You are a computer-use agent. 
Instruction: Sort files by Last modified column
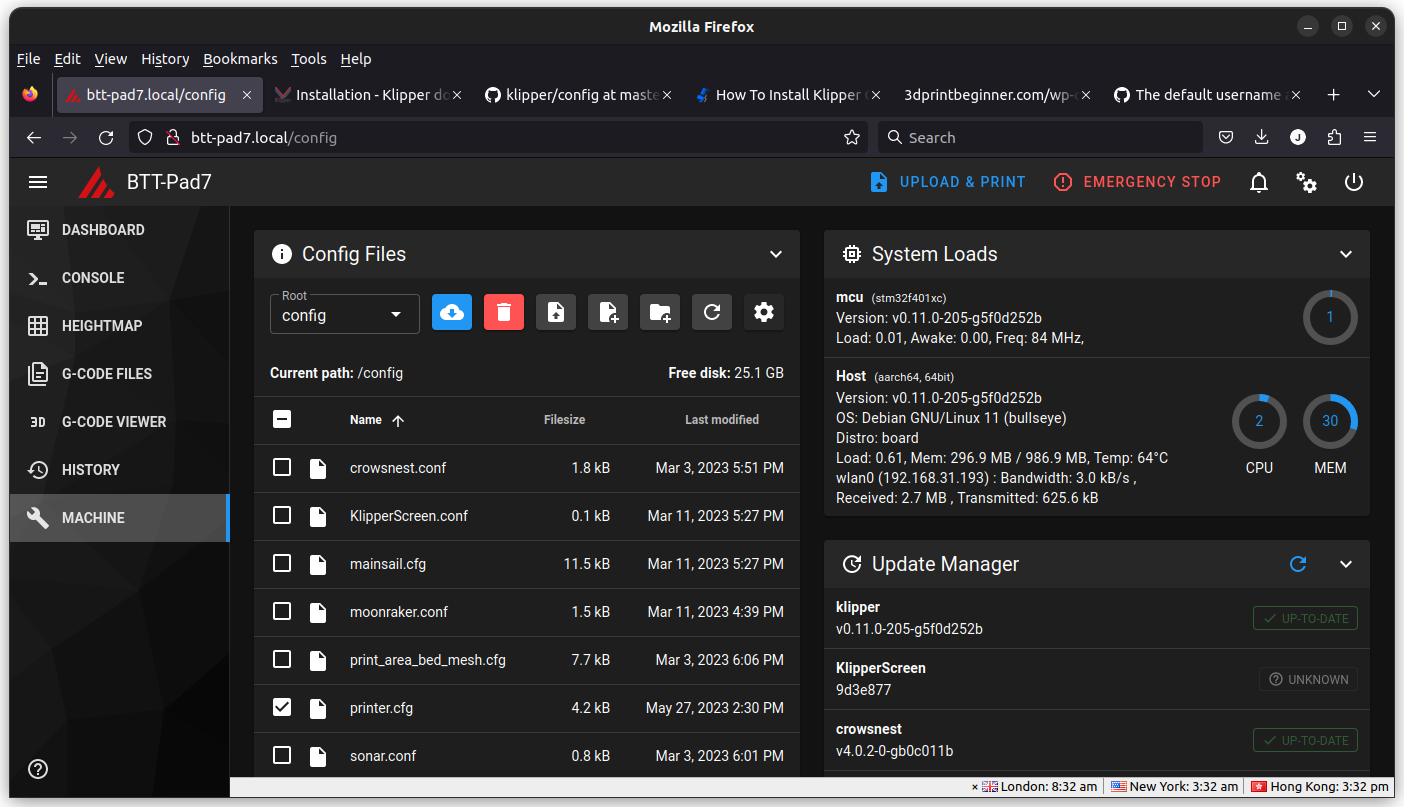pyautogui.click(x=722, y=420)
